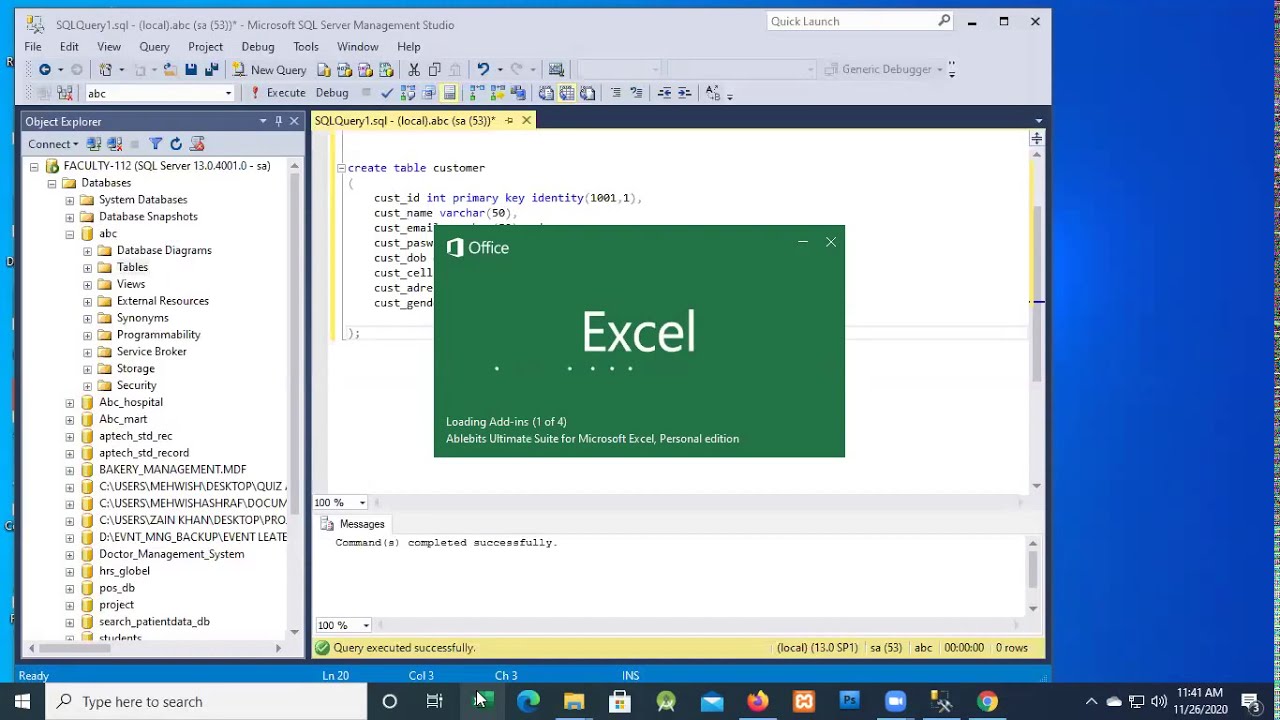Click the taskbar search box
The height and width of the screenshot is (720, 1280).
207,702
